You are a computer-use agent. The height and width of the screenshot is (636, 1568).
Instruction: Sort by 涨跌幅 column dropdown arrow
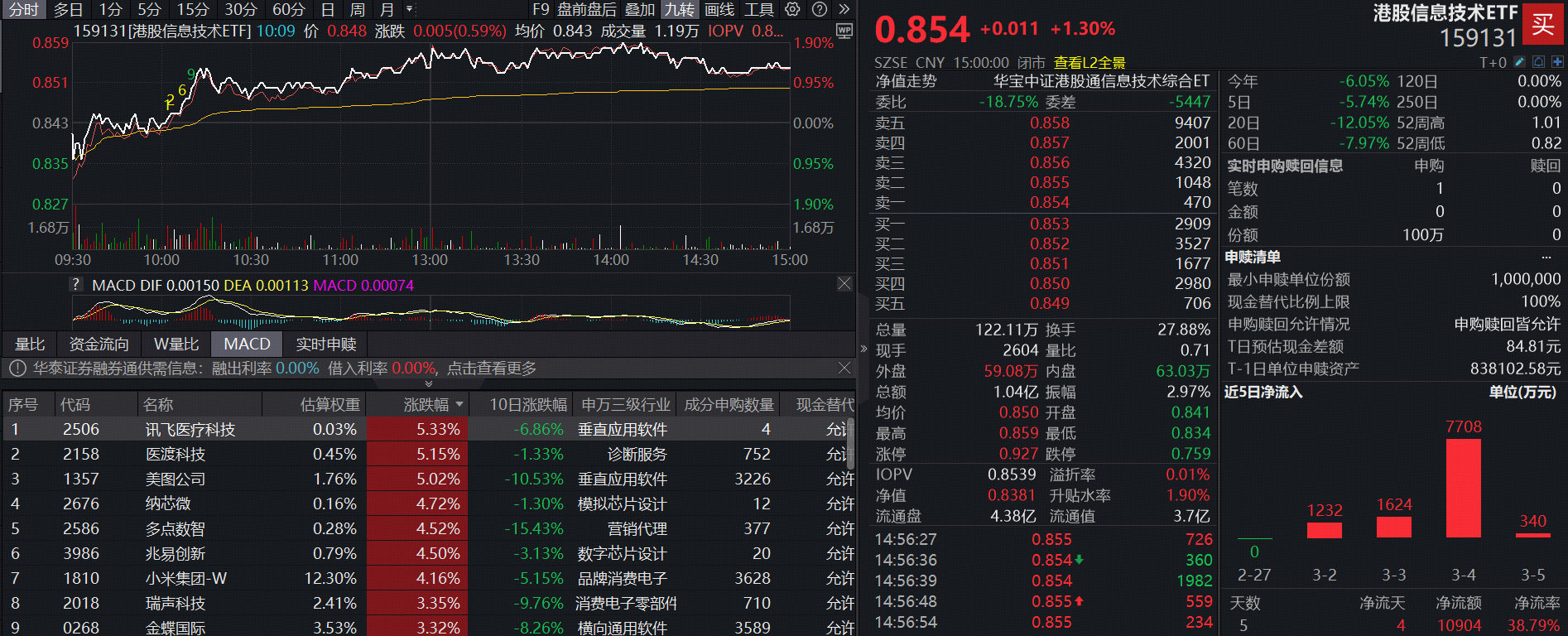459,405
